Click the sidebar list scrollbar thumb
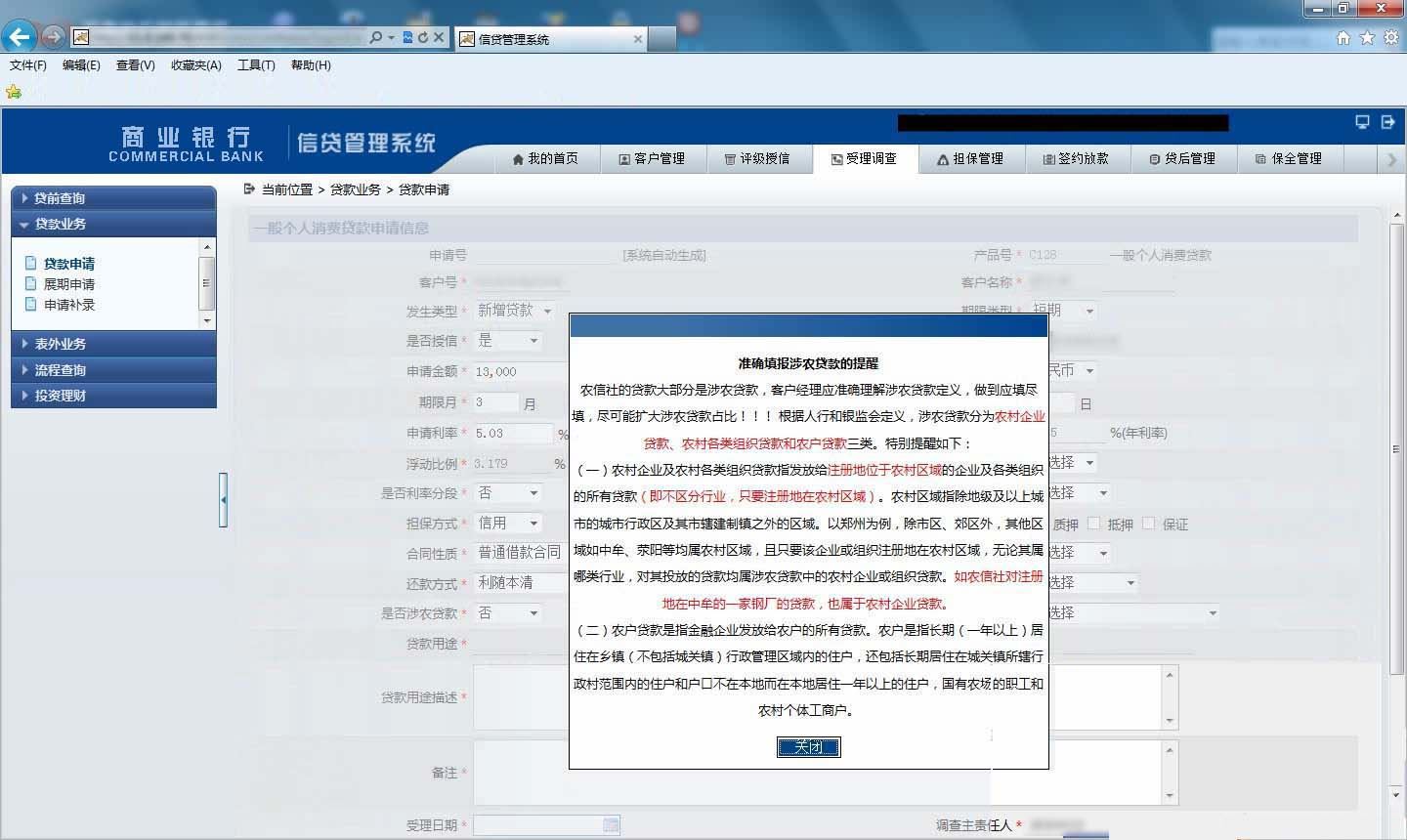Viewport: 1407px width, 840px height. click(206, 283)
